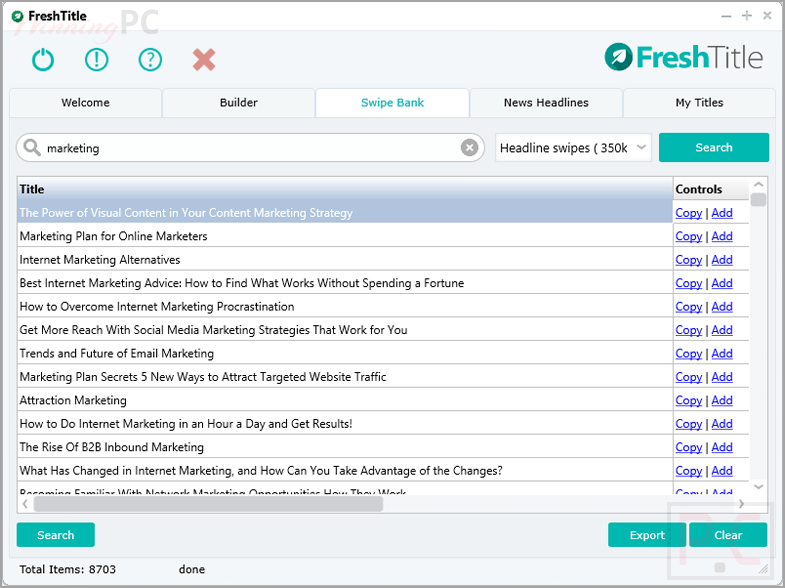This screenshot has height=588, width=785.
Task: Click the search keyword input field
Action: coord(250,148)
